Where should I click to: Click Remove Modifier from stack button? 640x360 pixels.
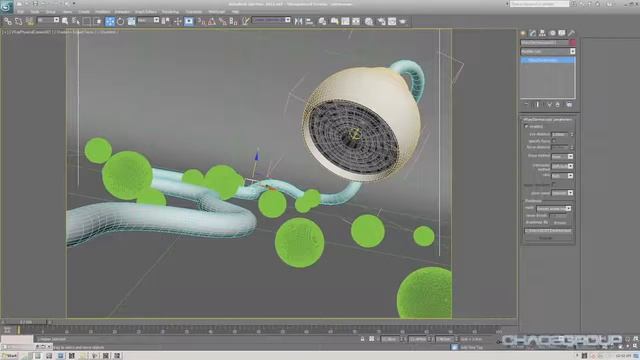pyautogui.click(x=558, y=104)
